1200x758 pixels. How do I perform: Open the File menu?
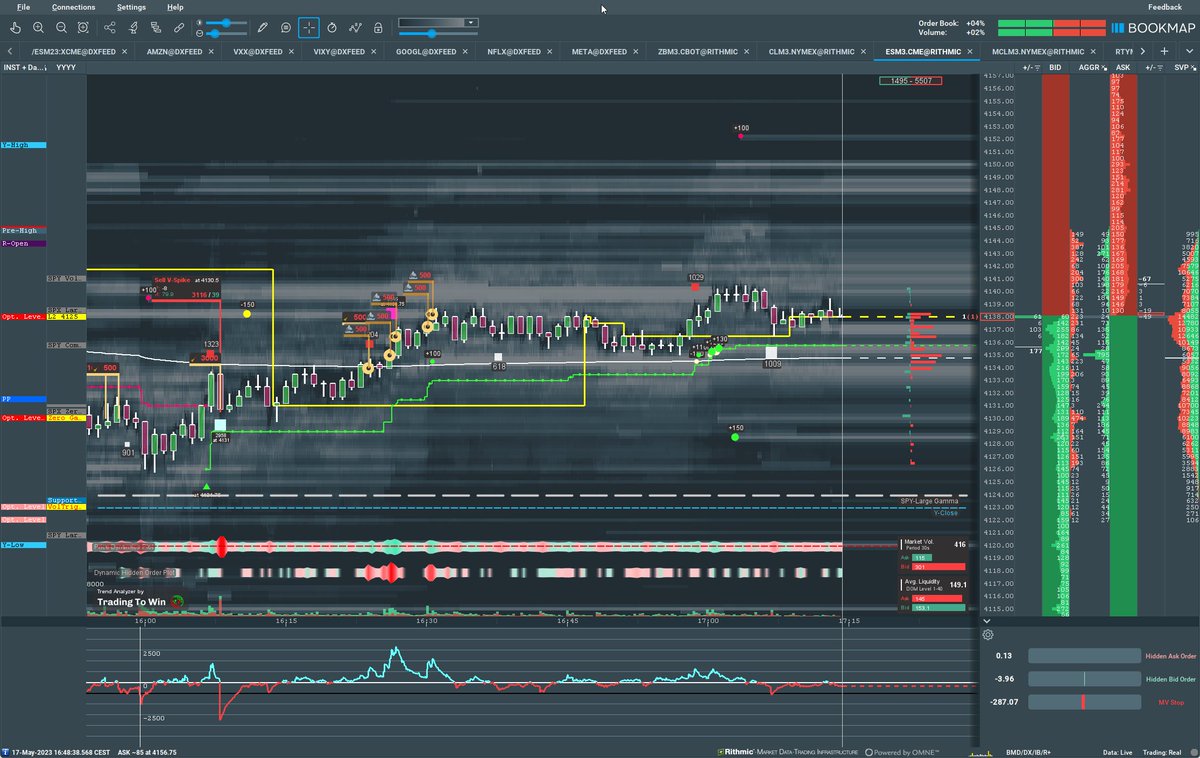coord(23,7)
